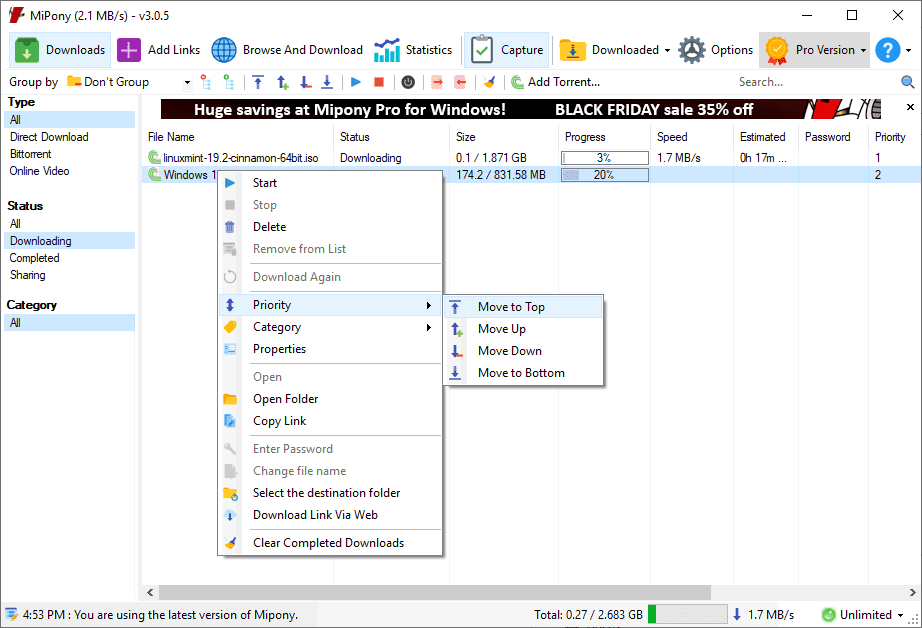
Task: Select Direct Download type filter
Action: point(49,137)
